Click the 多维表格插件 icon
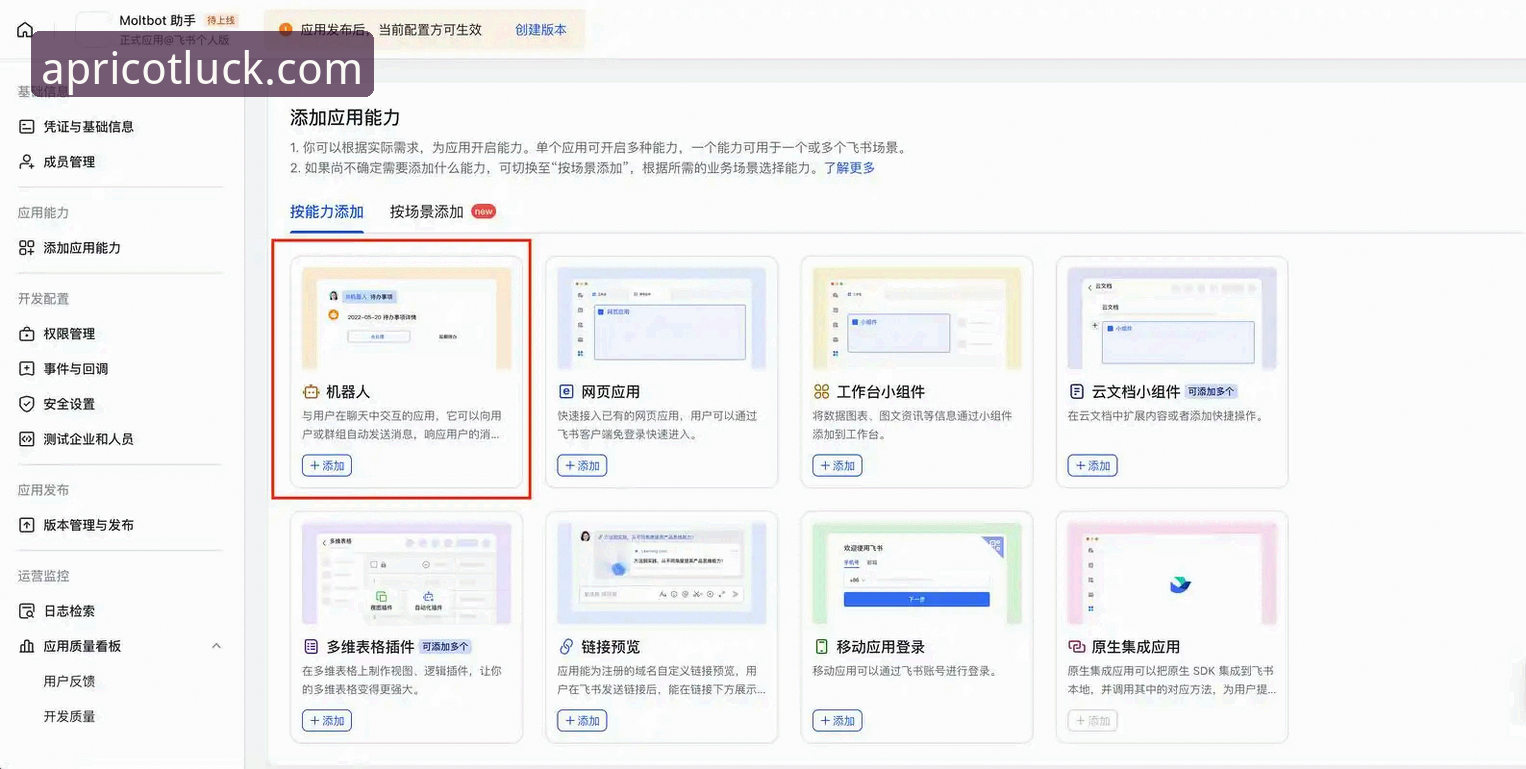Screen dimensions: 1526x769 [311, 647]
